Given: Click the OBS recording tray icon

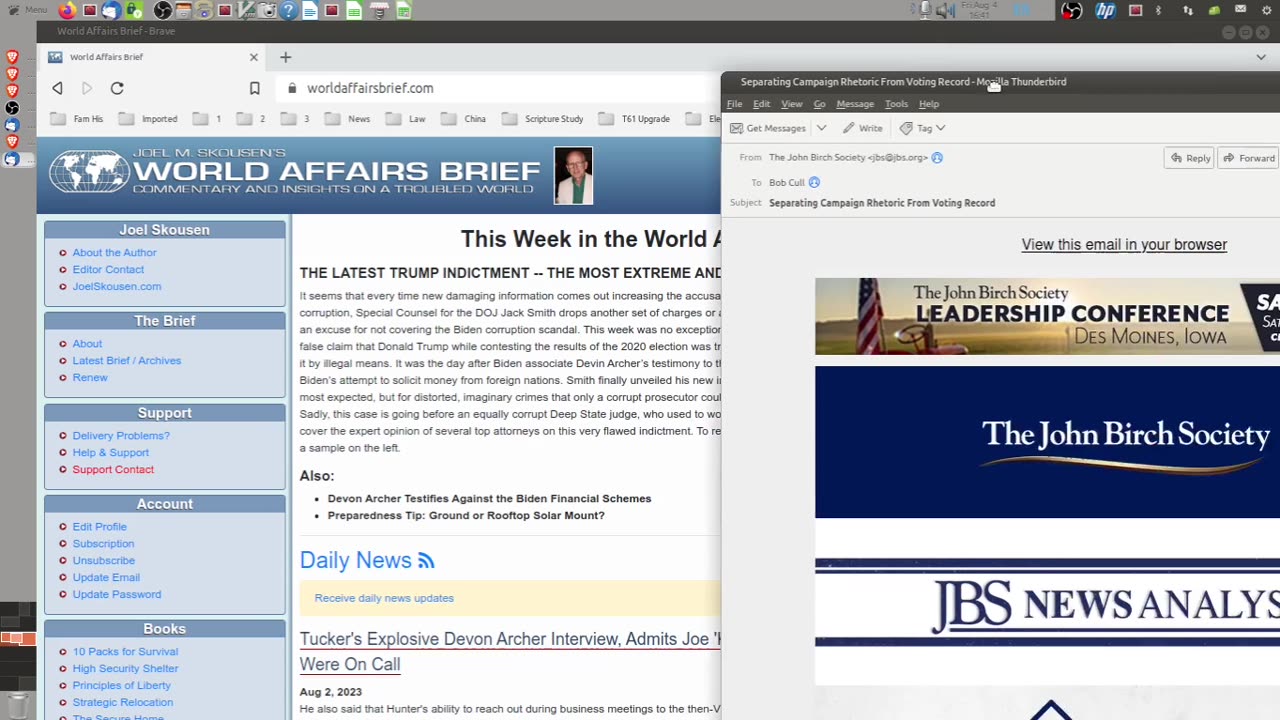Looking at the screenshot, I should click(x=1071, y=11).
